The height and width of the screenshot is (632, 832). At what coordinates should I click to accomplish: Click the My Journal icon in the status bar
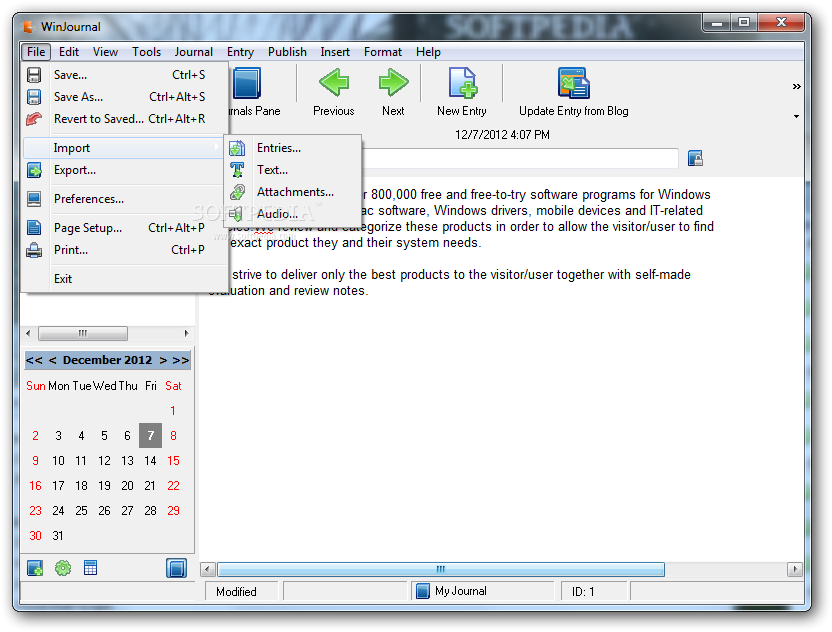click(x=423, y=591)
